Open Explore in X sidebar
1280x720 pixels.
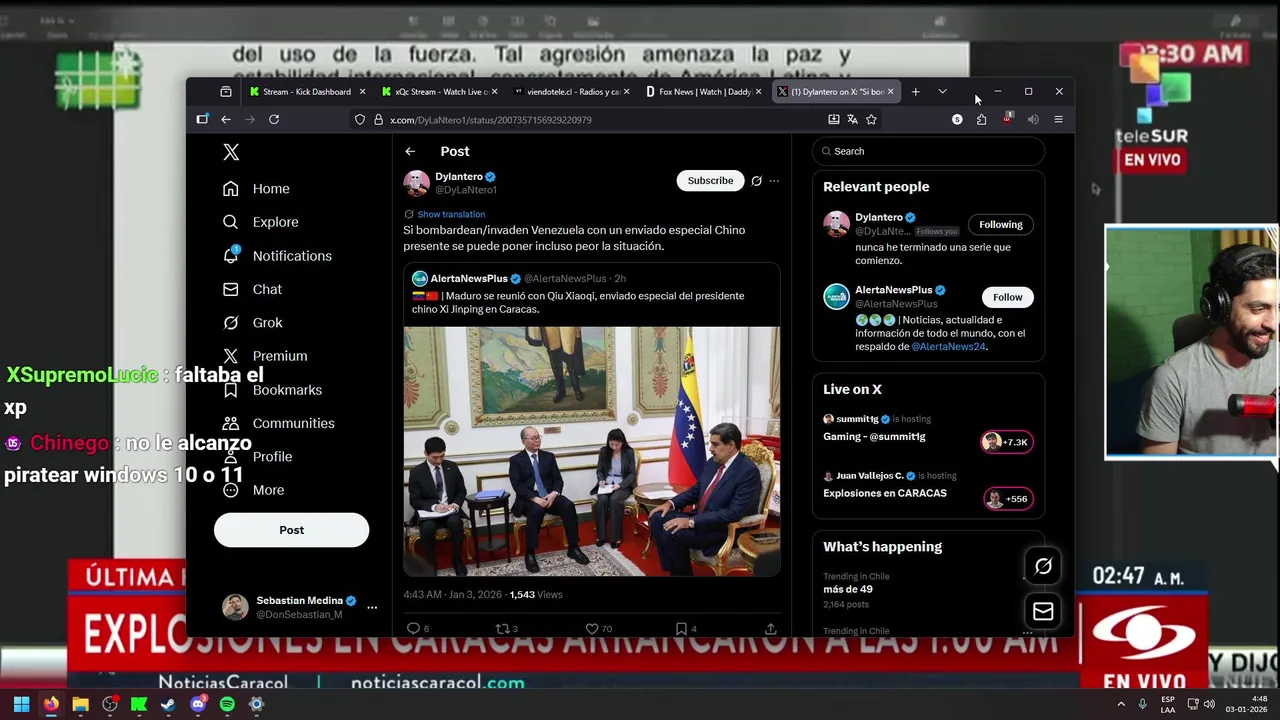pyautogui.click(x=261, y=222)
